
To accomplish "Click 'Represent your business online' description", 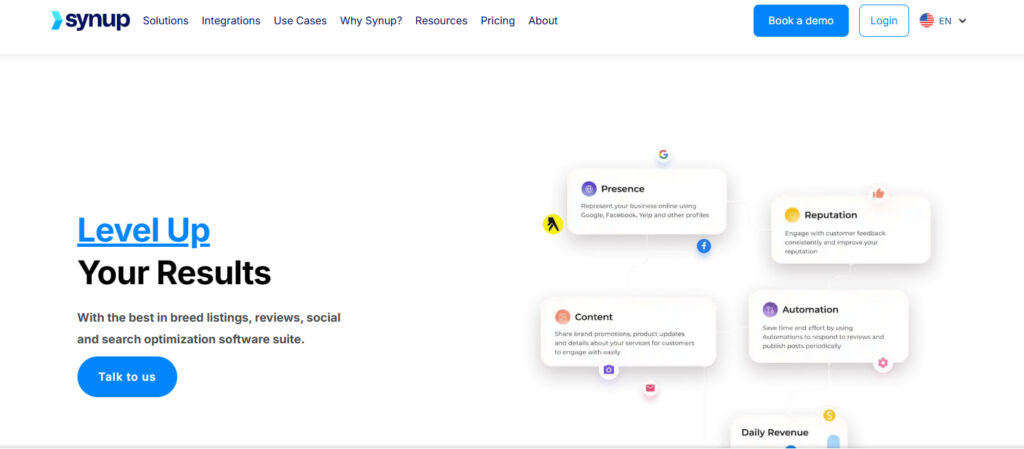I will pyautogui.click(x=645, y=210).
